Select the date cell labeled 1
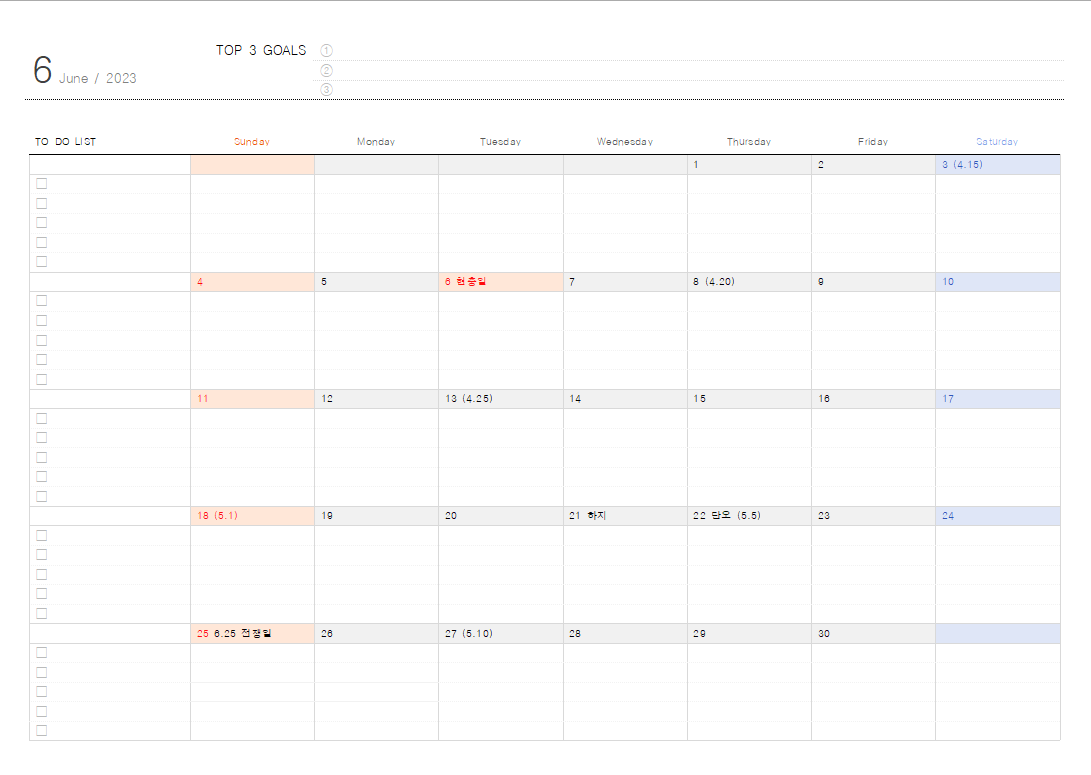 (x=749, y=165)
